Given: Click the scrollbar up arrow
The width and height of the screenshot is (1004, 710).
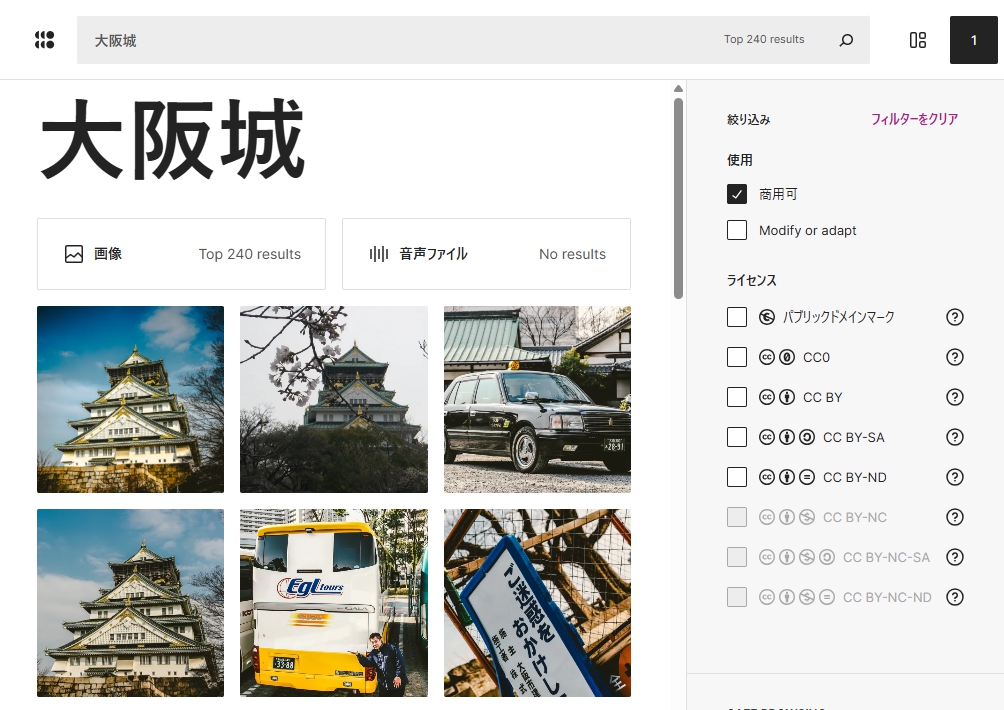Looking at the screenshot, I should pyautogui.click(x=678, y=89).
